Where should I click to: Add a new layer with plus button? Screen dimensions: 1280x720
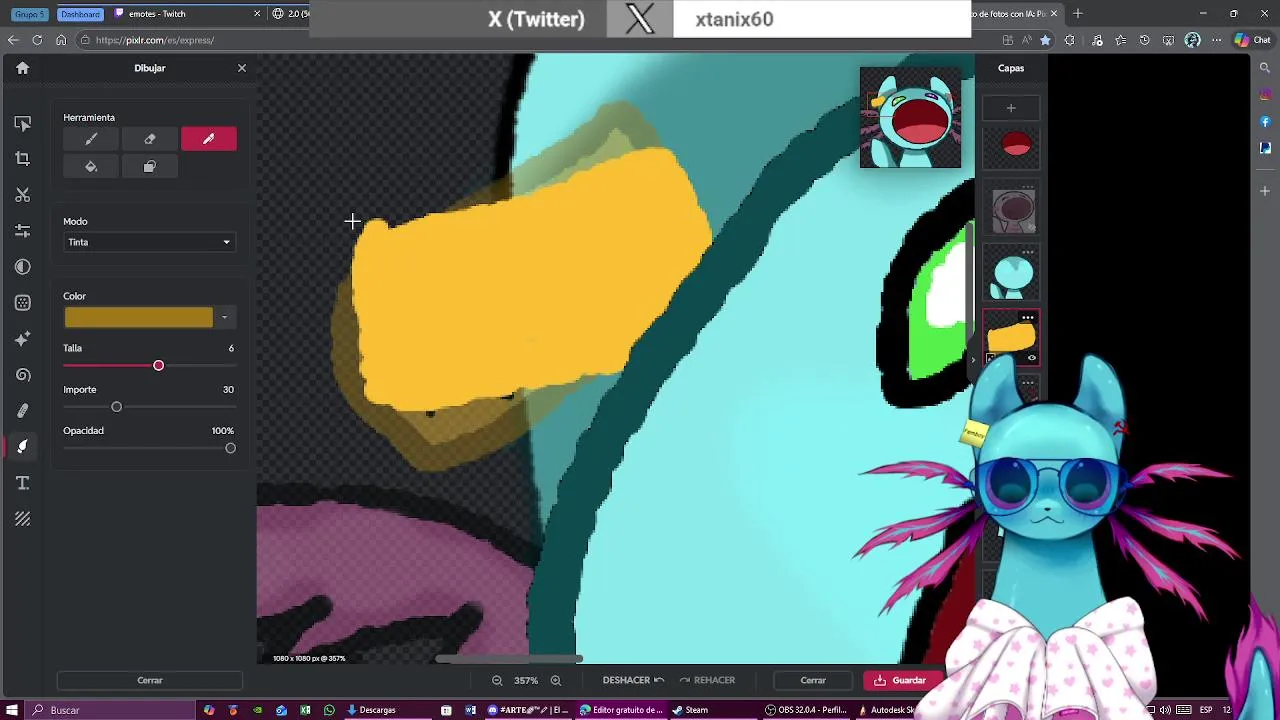(x=1011, y=108)
